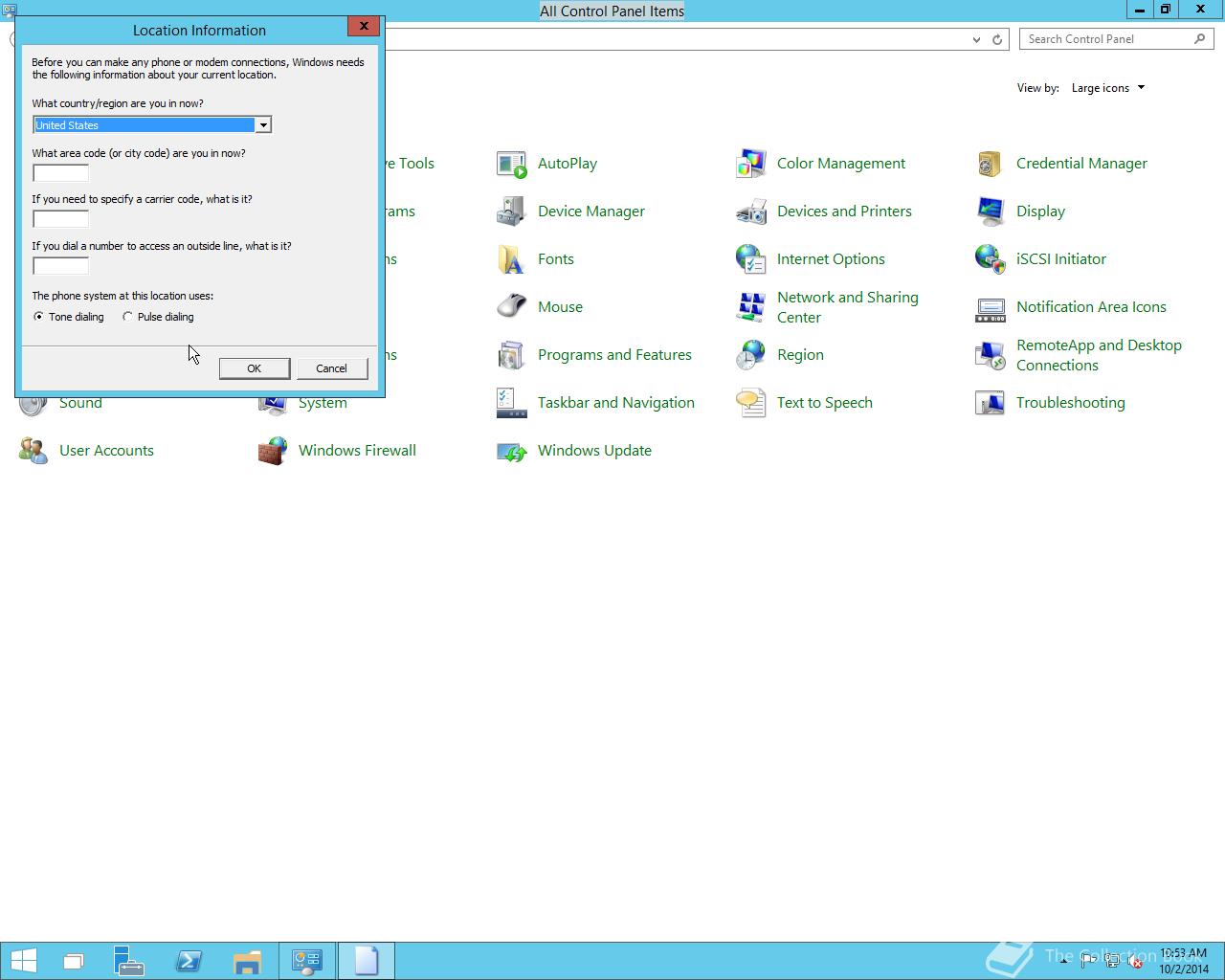Open the Devices and Printers icon
The height and width of the screenshot is (980, 1225).
(751, 212)
